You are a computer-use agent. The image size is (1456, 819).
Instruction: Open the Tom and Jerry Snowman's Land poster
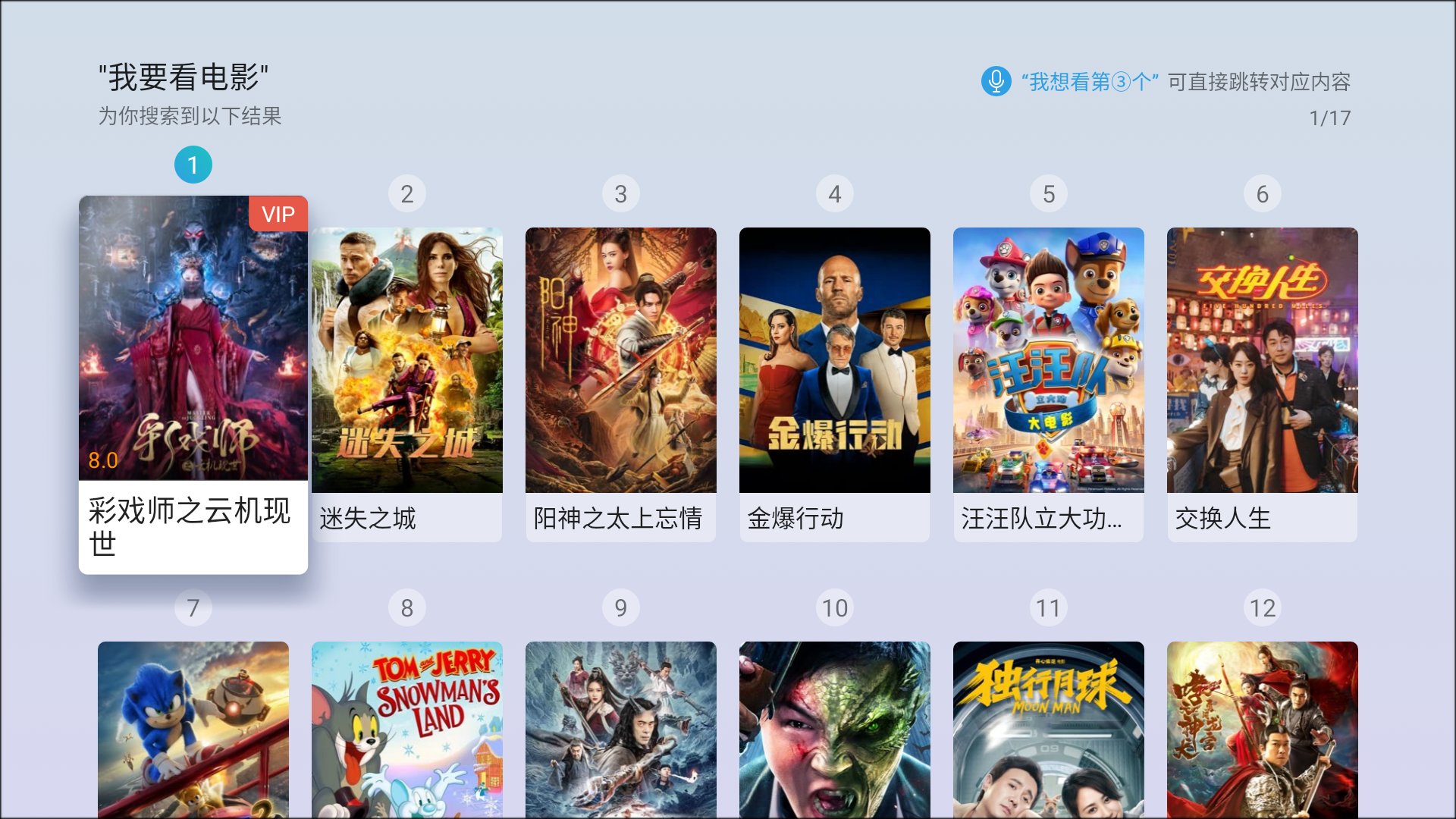coord(407,730)
